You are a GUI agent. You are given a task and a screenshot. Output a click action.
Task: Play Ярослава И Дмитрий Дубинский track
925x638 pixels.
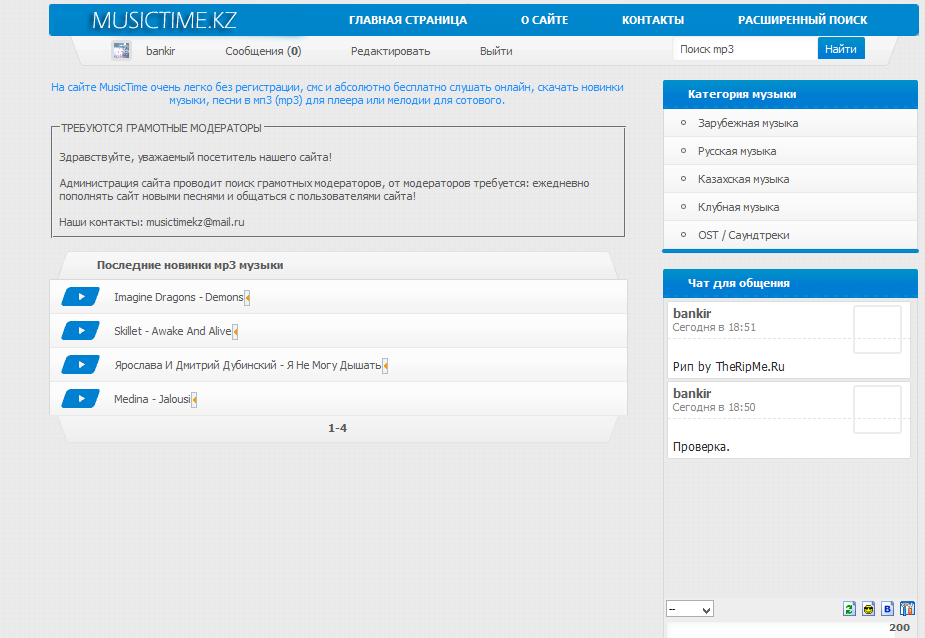tap(81, 365)
